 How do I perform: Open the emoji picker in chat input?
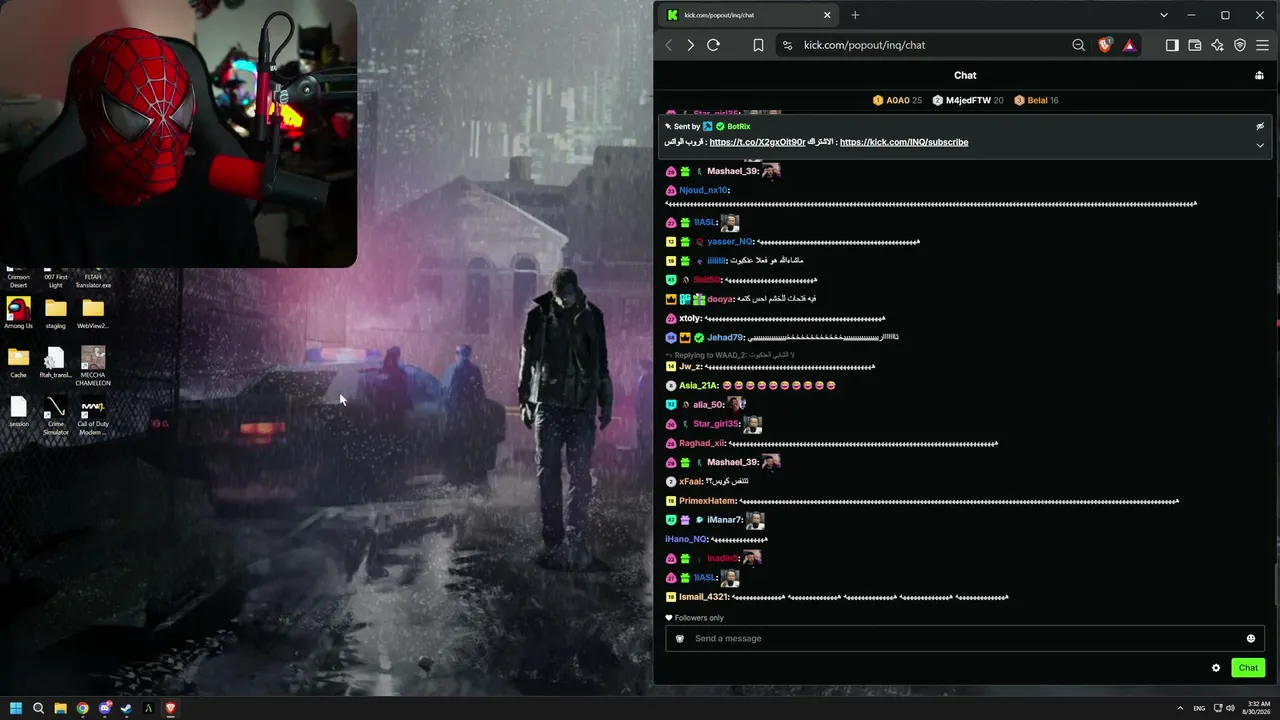pyautogui.click(x=1250, y=638)
